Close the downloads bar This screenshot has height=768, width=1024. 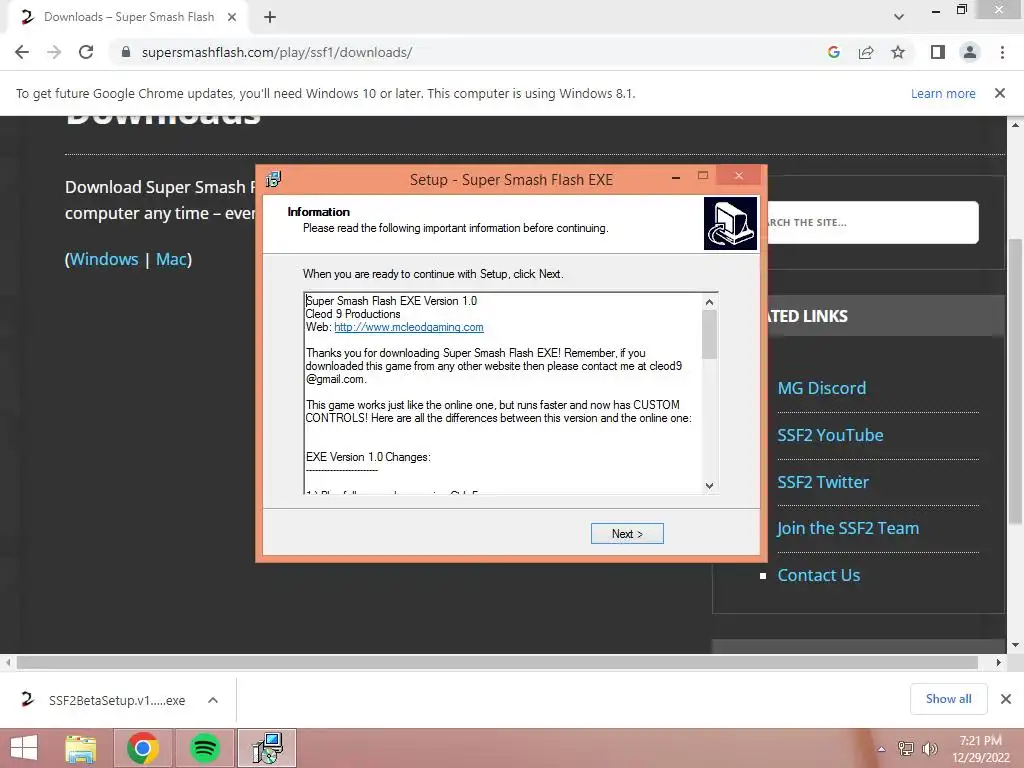coord(1006,699)
